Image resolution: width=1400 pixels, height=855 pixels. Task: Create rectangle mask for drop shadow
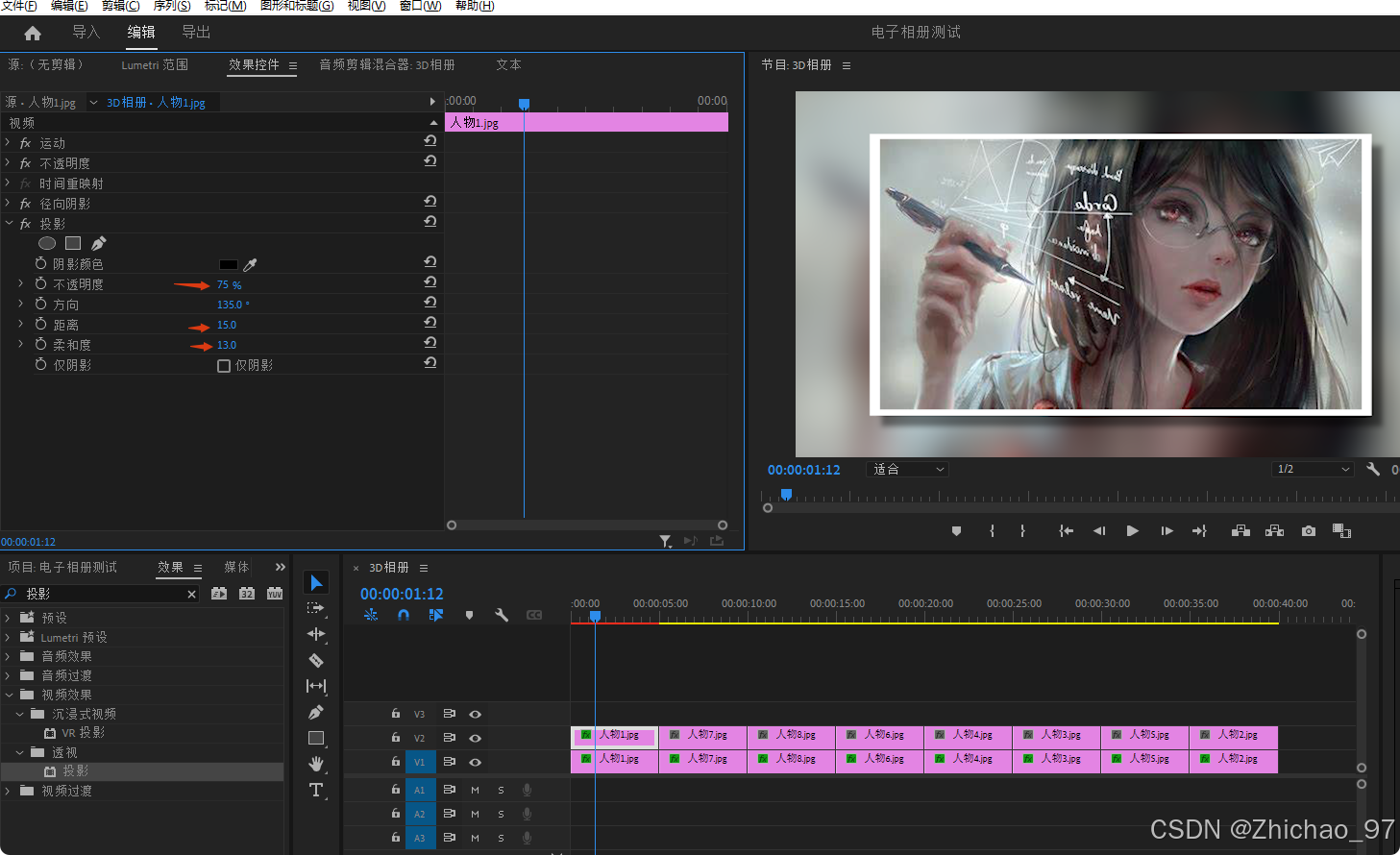point(73,243)
